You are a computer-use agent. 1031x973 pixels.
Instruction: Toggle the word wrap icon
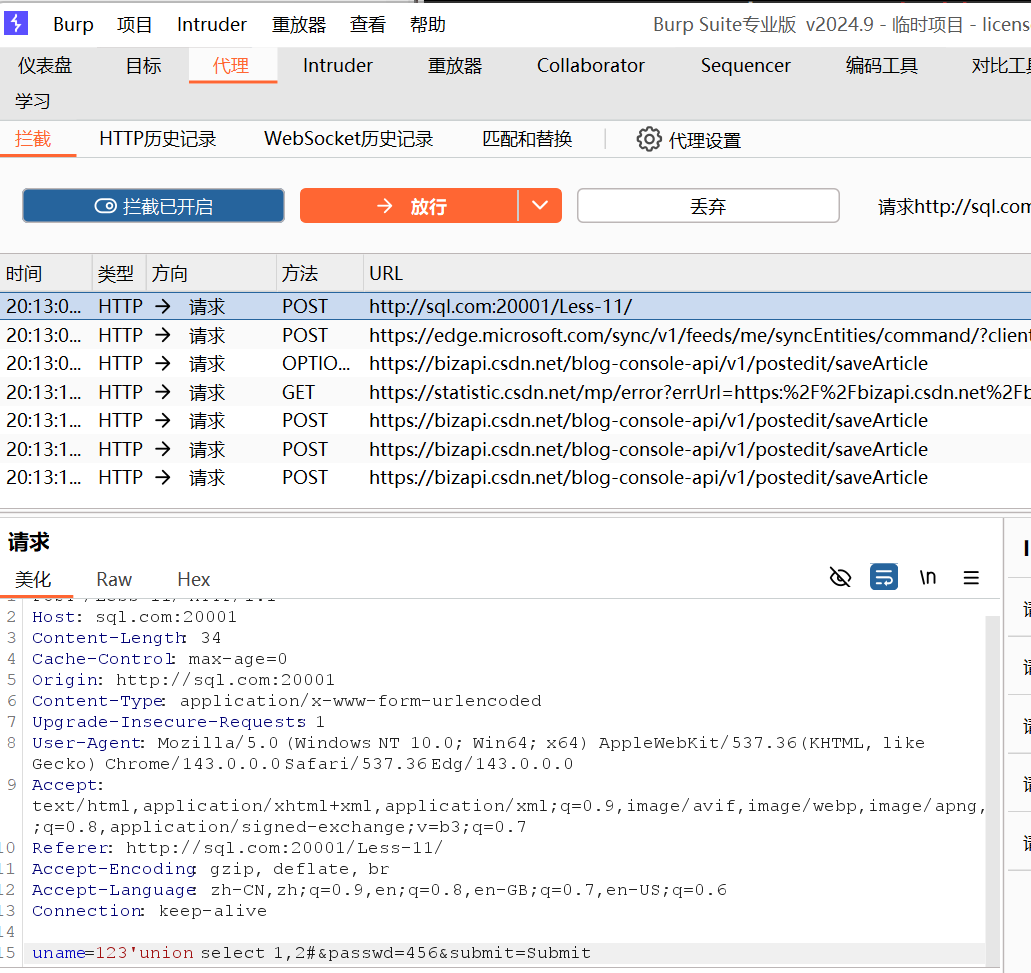(884, 577)
